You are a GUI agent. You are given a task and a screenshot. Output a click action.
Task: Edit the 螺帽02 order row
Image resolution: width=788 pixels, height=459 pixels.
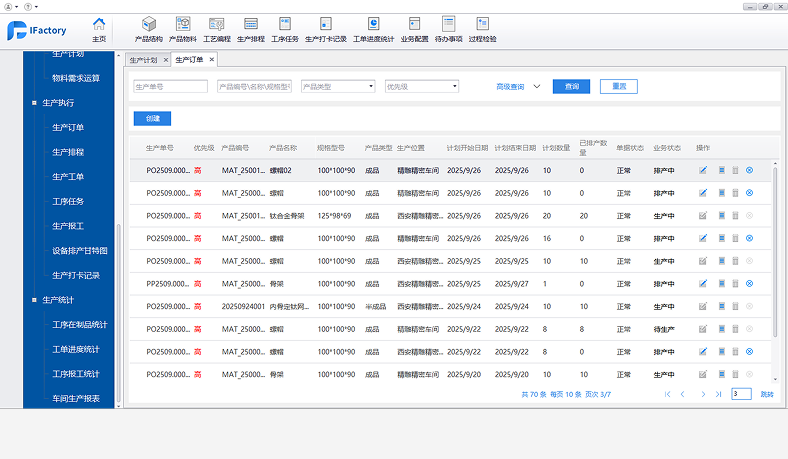click(703, 170)
